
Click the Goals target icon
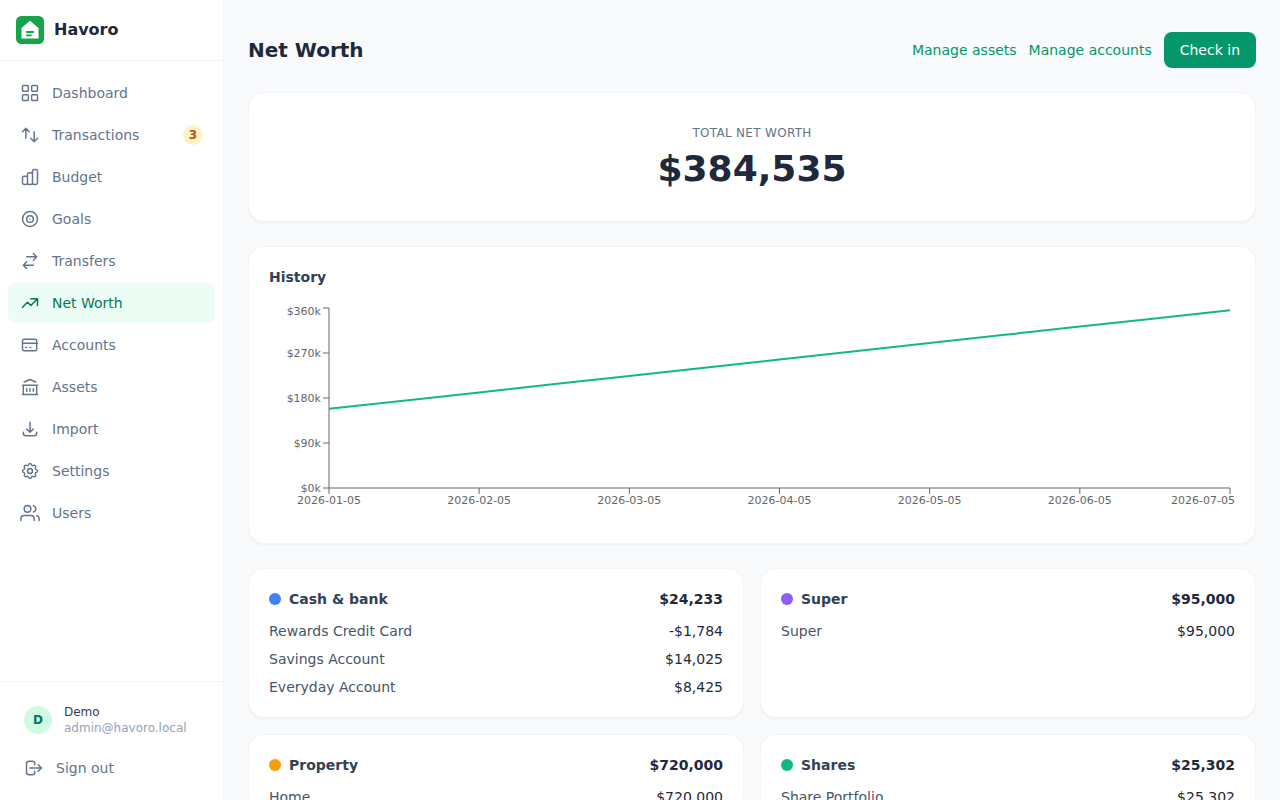30,219
